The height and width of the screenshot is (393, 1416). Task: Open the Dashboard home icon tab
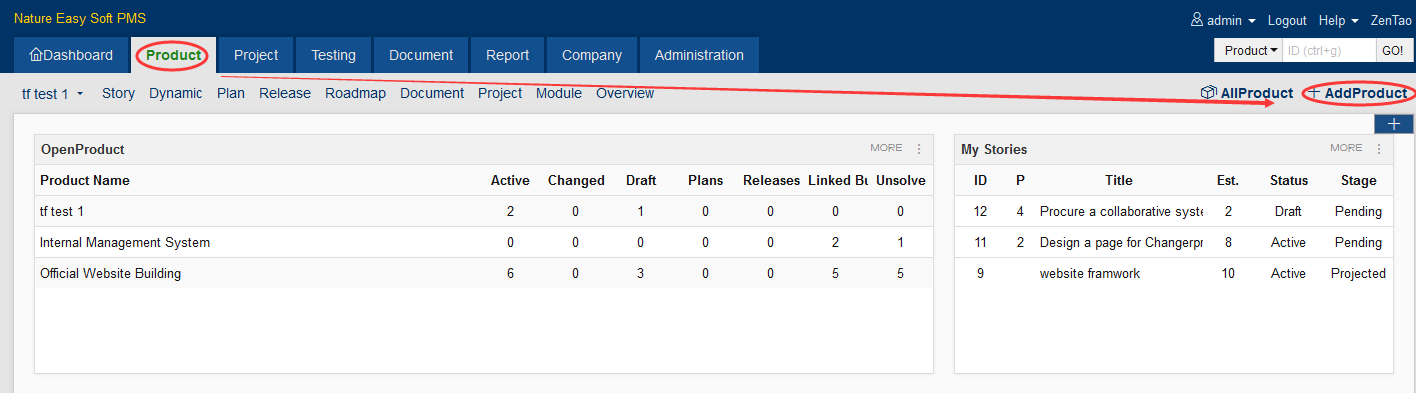[71, 55]
